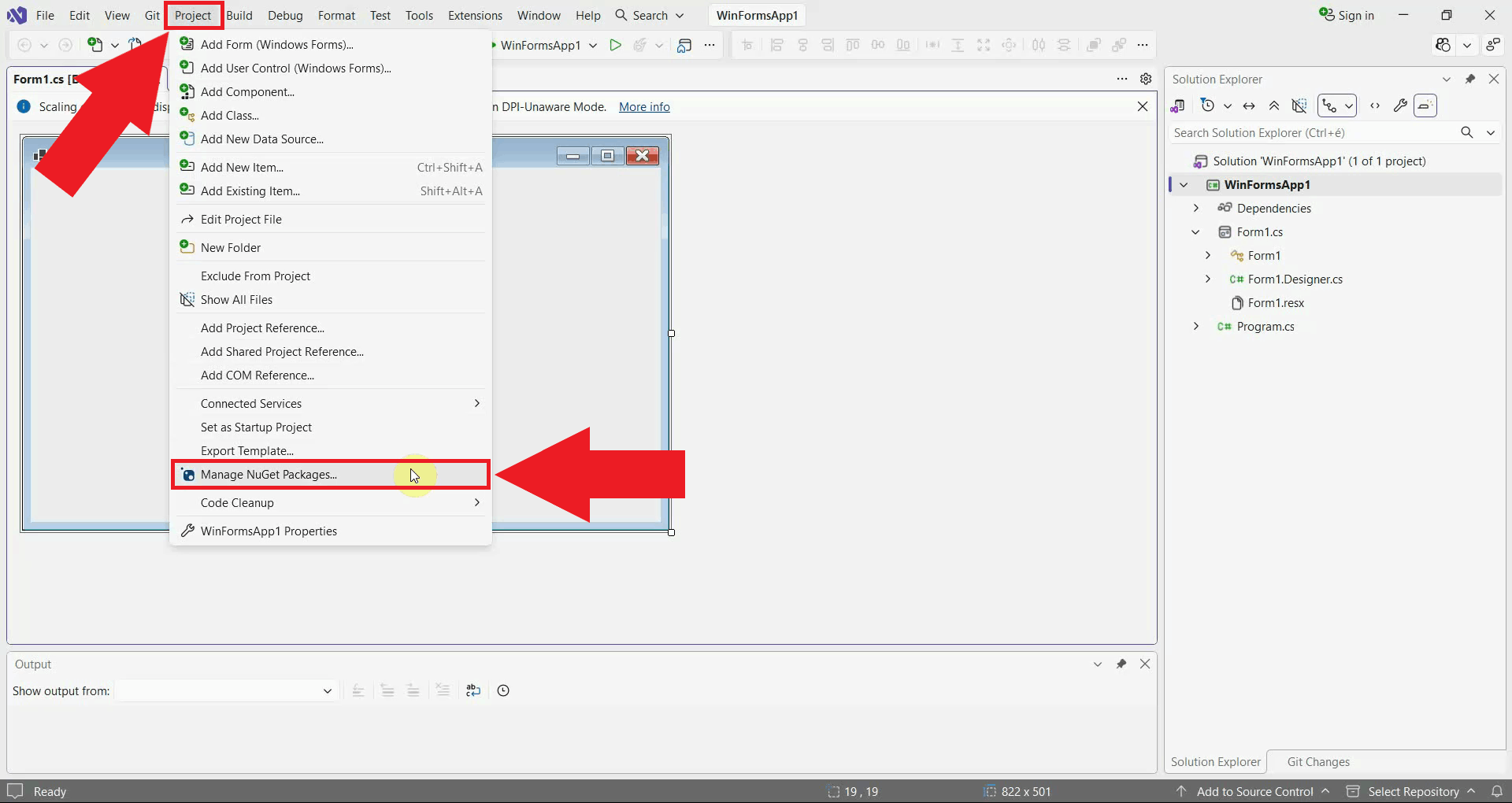Image resolution: width=1512 pixels, height=803 pixels.
Task: Open the Debug menu
Action: [285, 15]
